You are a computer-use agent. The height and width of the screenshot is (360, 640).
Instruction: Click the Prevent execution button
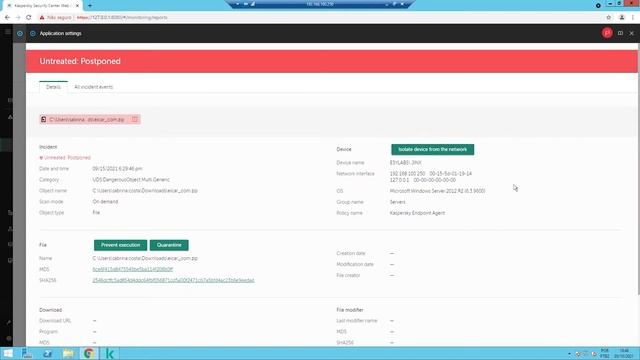pyautogui.click(x=120, y=245)
